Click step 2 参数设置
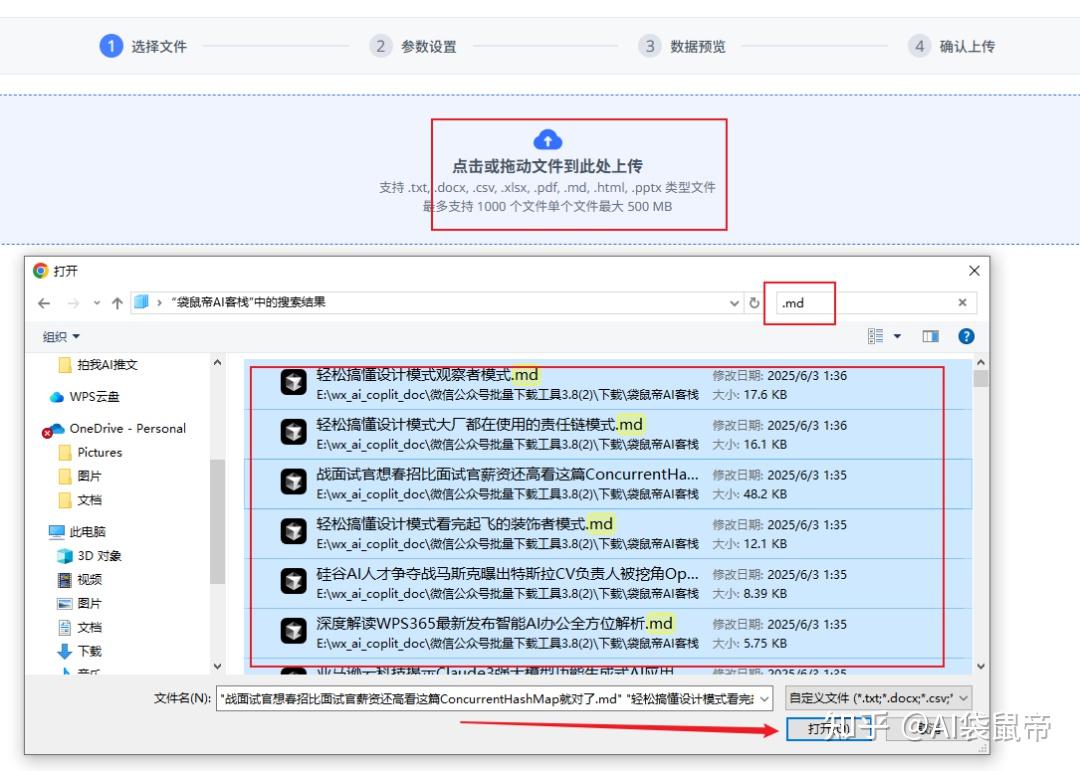Image resolution: width=1080 pixels, height=771 pixels. pos(413,46)
